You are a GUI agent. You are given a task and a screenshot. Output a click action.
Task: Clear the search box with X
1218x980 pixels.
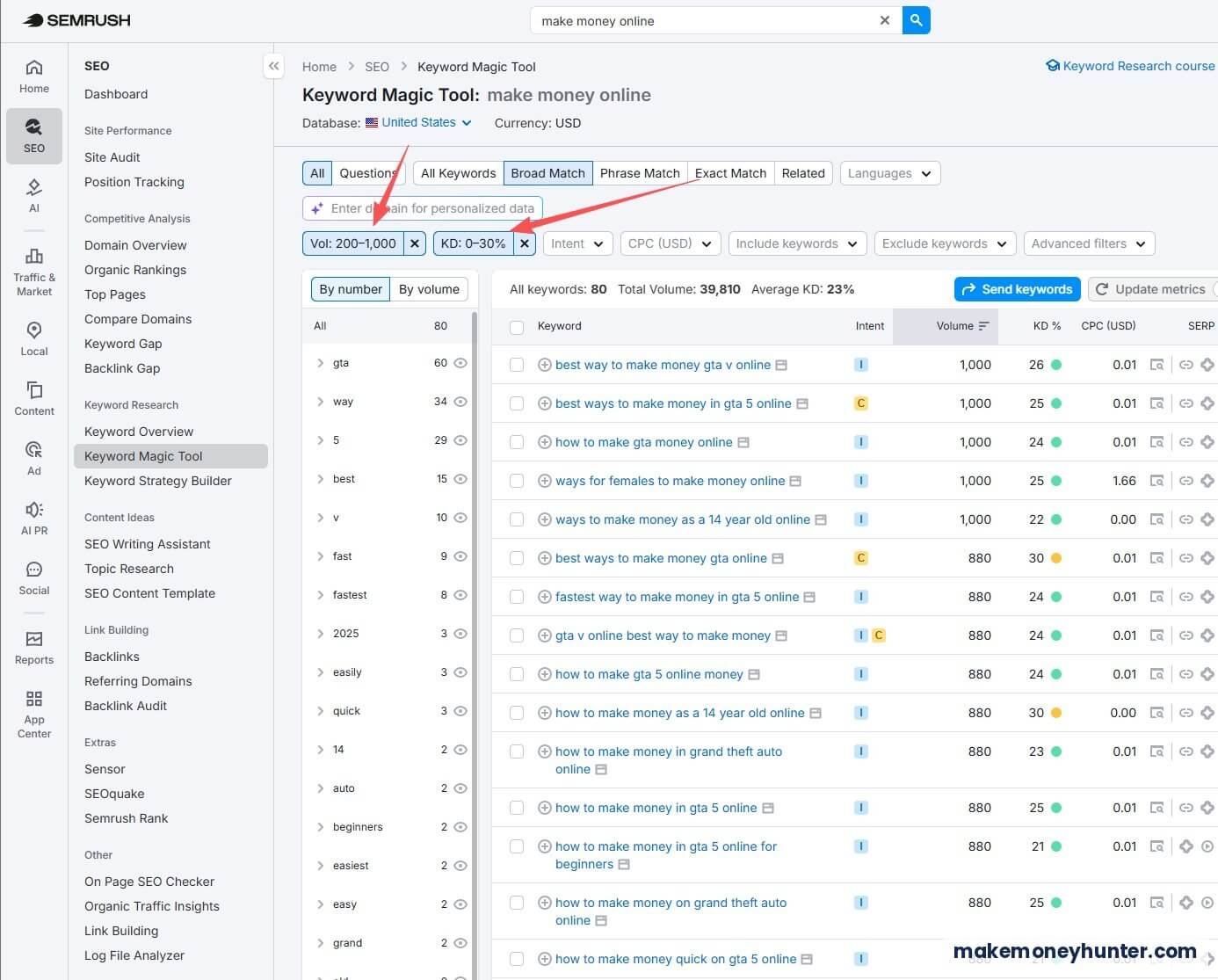tap(884, 20)
